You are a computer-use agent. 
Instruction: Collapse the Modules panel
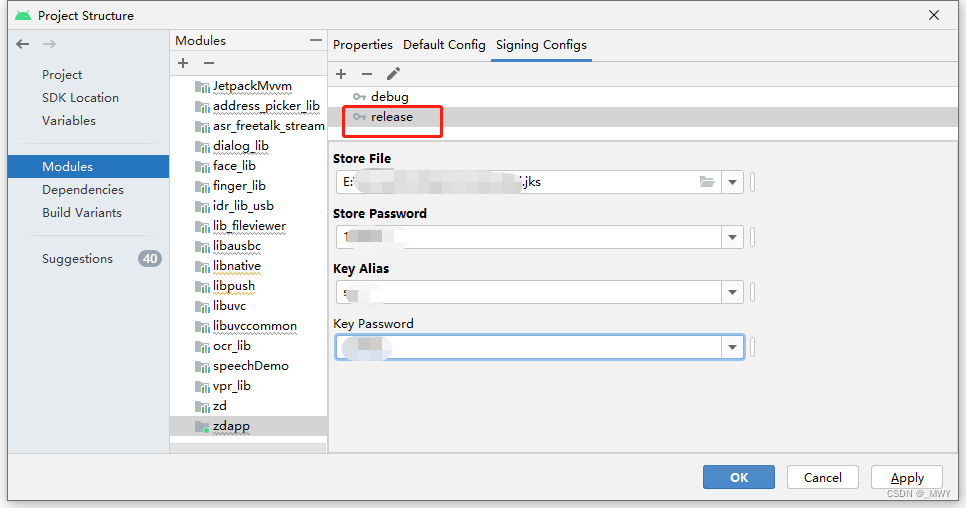point(316,41)
